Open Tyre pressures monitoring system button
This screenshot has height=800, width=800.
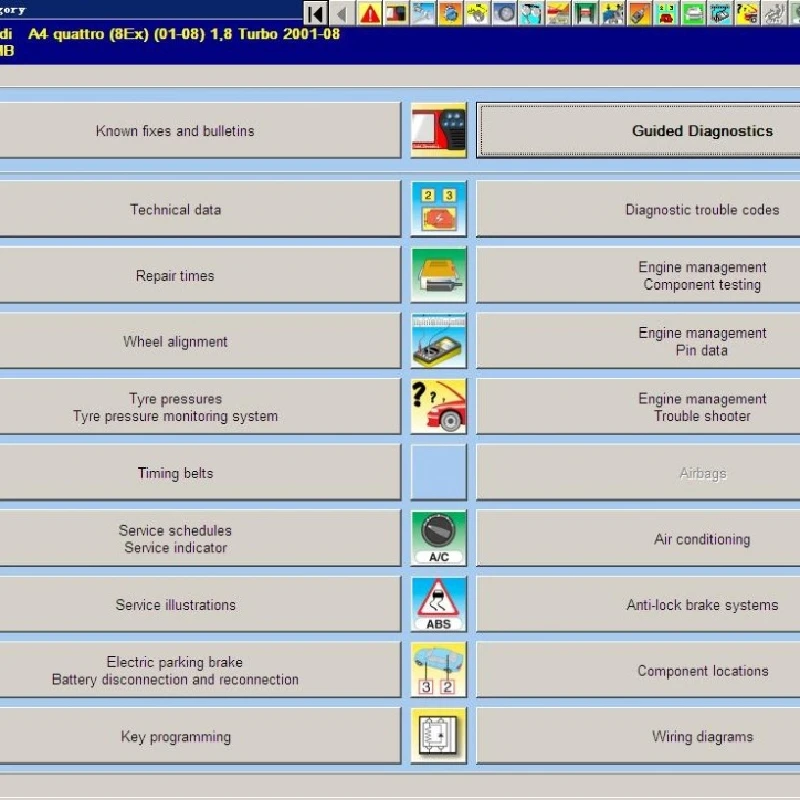200,407
